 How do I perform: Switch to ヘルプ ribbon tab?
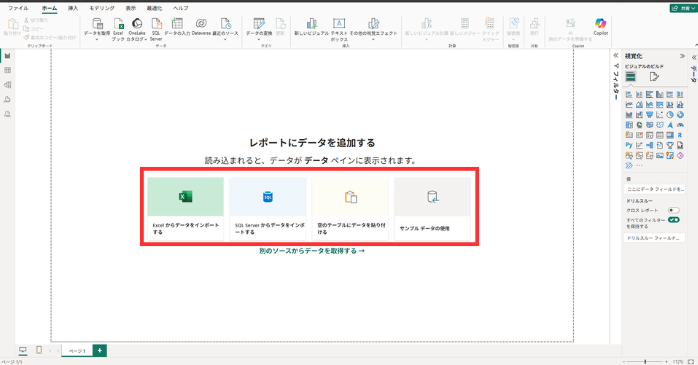click(181, 8)
